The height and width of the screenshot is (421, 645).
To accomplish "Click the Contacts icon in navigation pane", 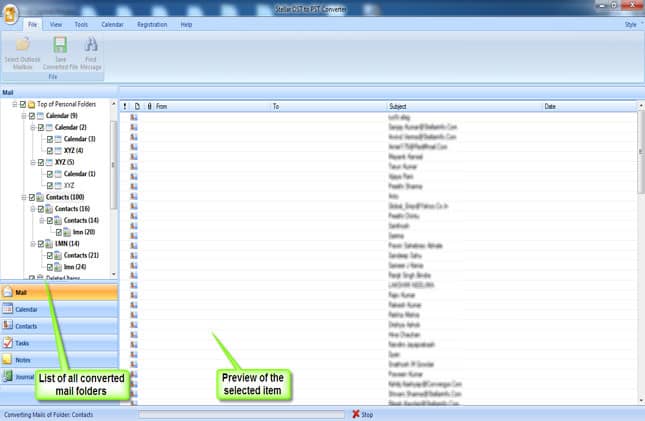I will pyautogui.click(x=8, y=325).
